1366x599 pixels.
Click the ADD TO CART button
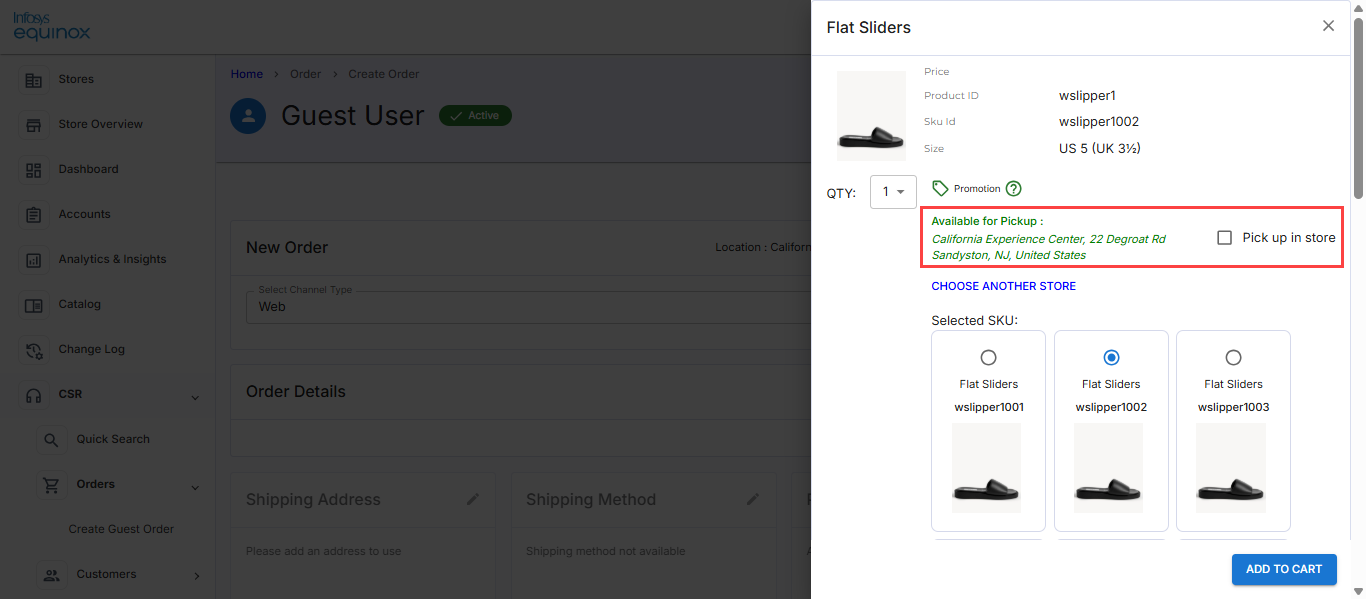click(1284, 569)
